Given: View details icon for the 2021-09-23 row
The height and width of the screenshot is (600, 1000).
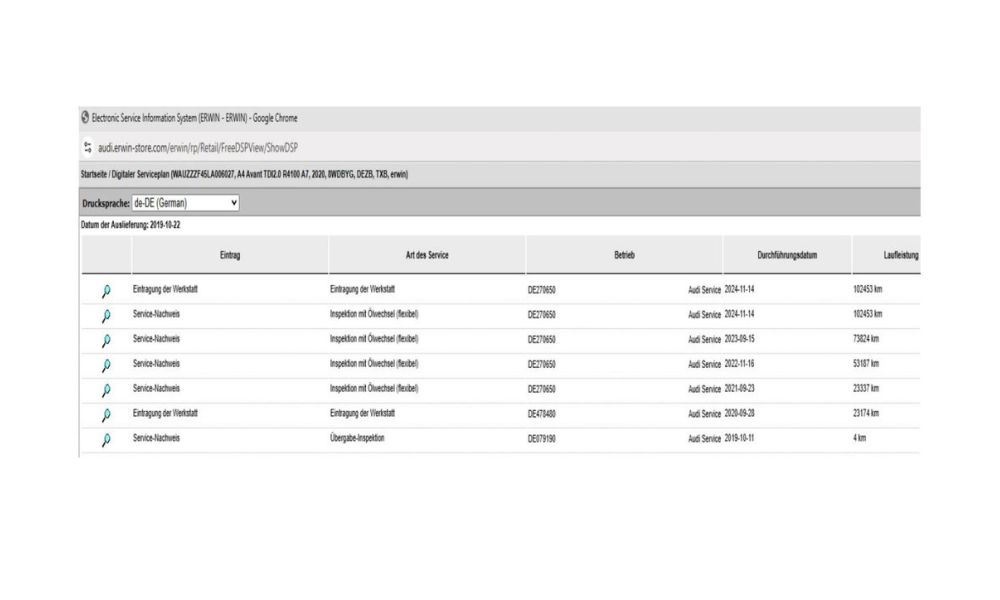Looking at the screenshot, I should pos(106,390).
